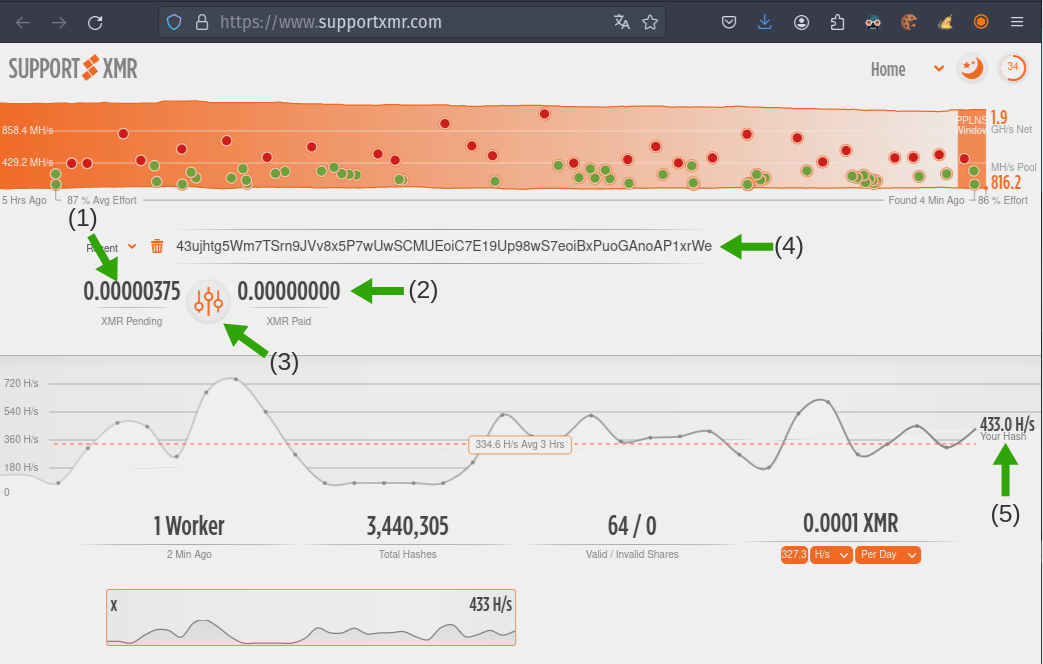The width and height of the screenshot is (1043, 664).
Task: Click the 858.4 MH/s axis label
Action: point(27,130)
